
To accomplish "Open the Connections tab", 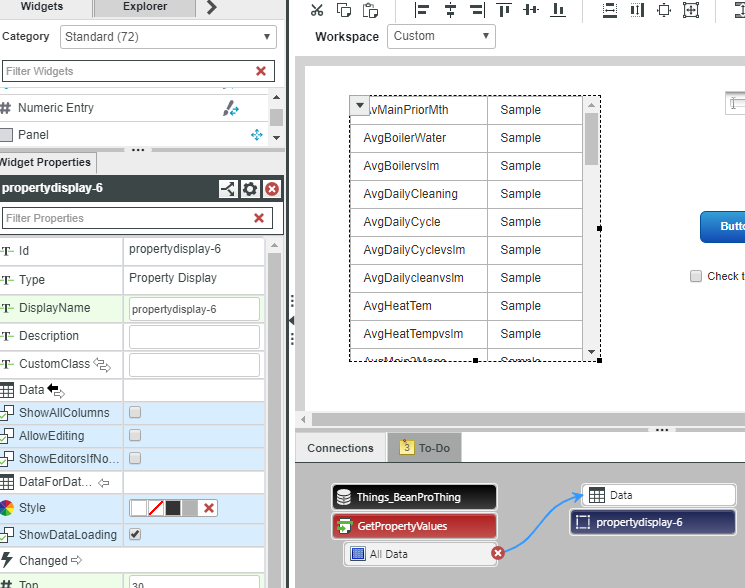I will point(340,448).
